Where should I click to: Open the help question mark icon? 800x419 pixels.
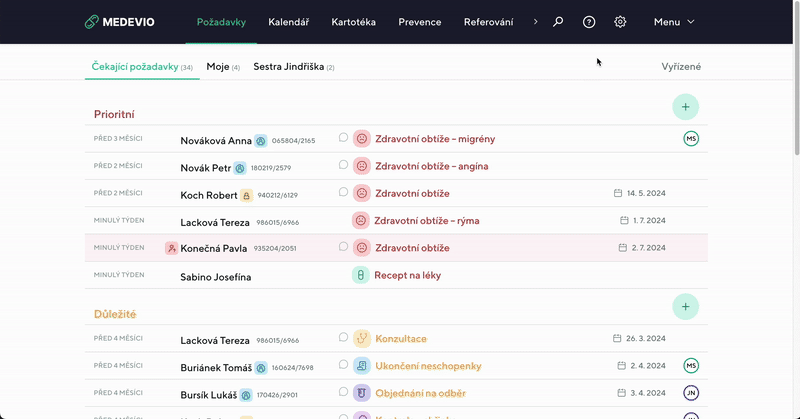click(589, 22)
